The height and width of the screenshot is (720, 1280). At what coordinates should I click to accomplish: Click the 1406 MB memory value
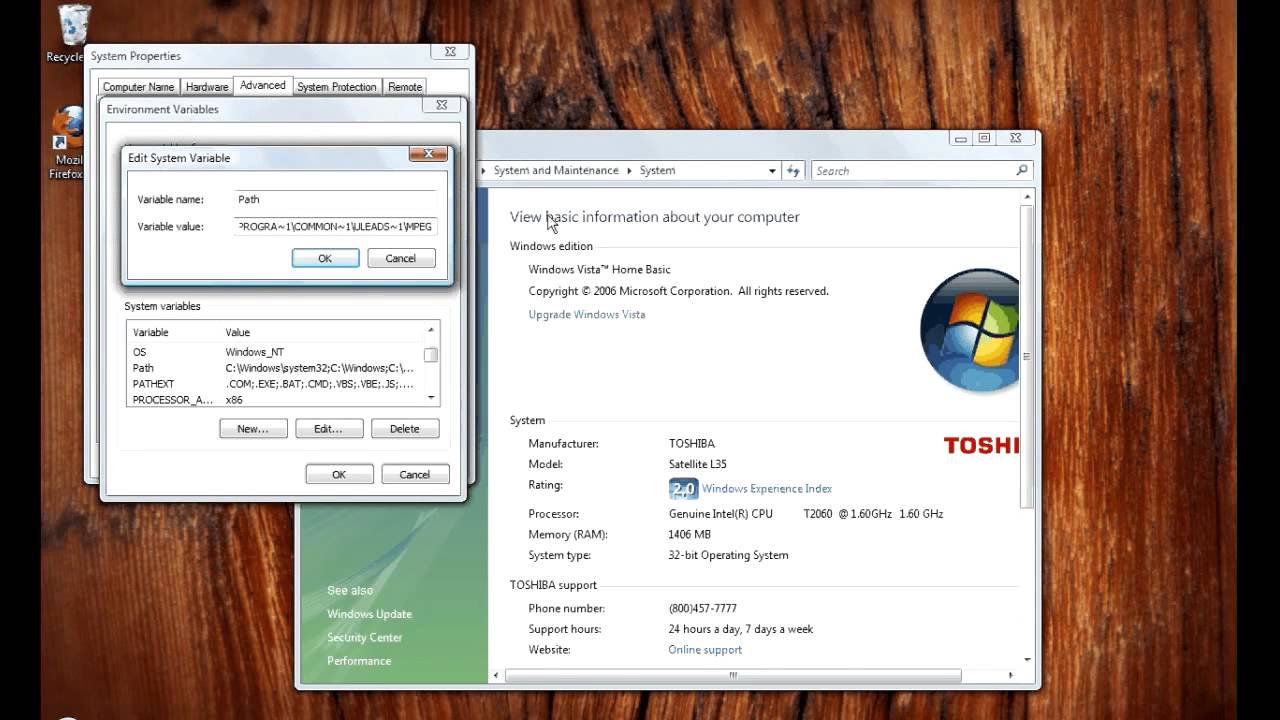coord(689,535)
